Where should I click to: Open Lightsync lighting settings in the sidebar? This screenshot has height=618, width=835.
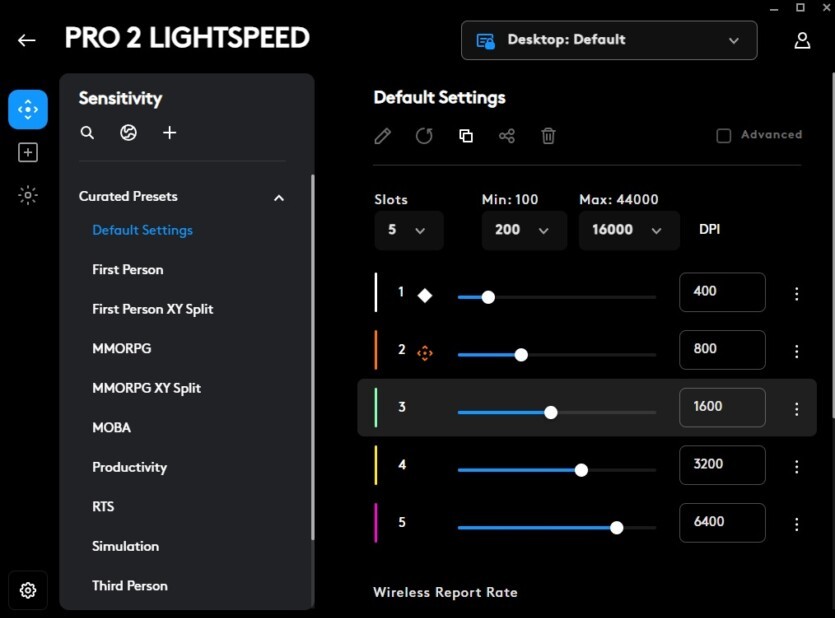(27, 195)
